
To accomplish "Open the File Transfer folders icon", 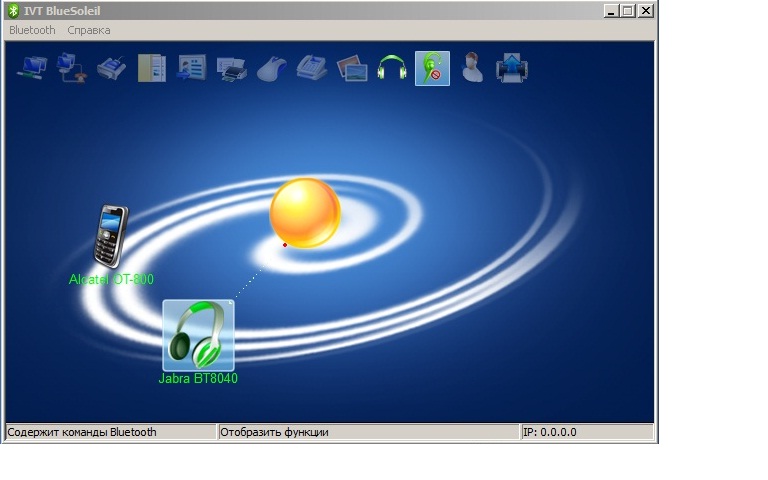I will 151,69.
